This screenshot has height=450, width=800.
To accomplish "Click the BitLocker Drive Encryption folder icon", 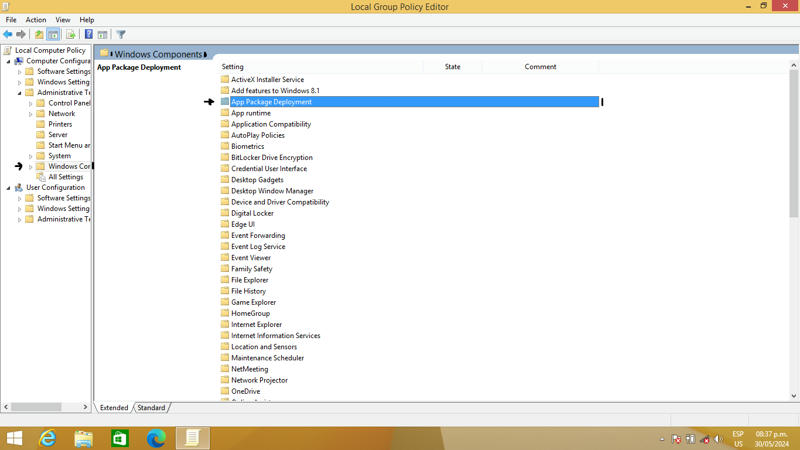I will coord(225,157).
